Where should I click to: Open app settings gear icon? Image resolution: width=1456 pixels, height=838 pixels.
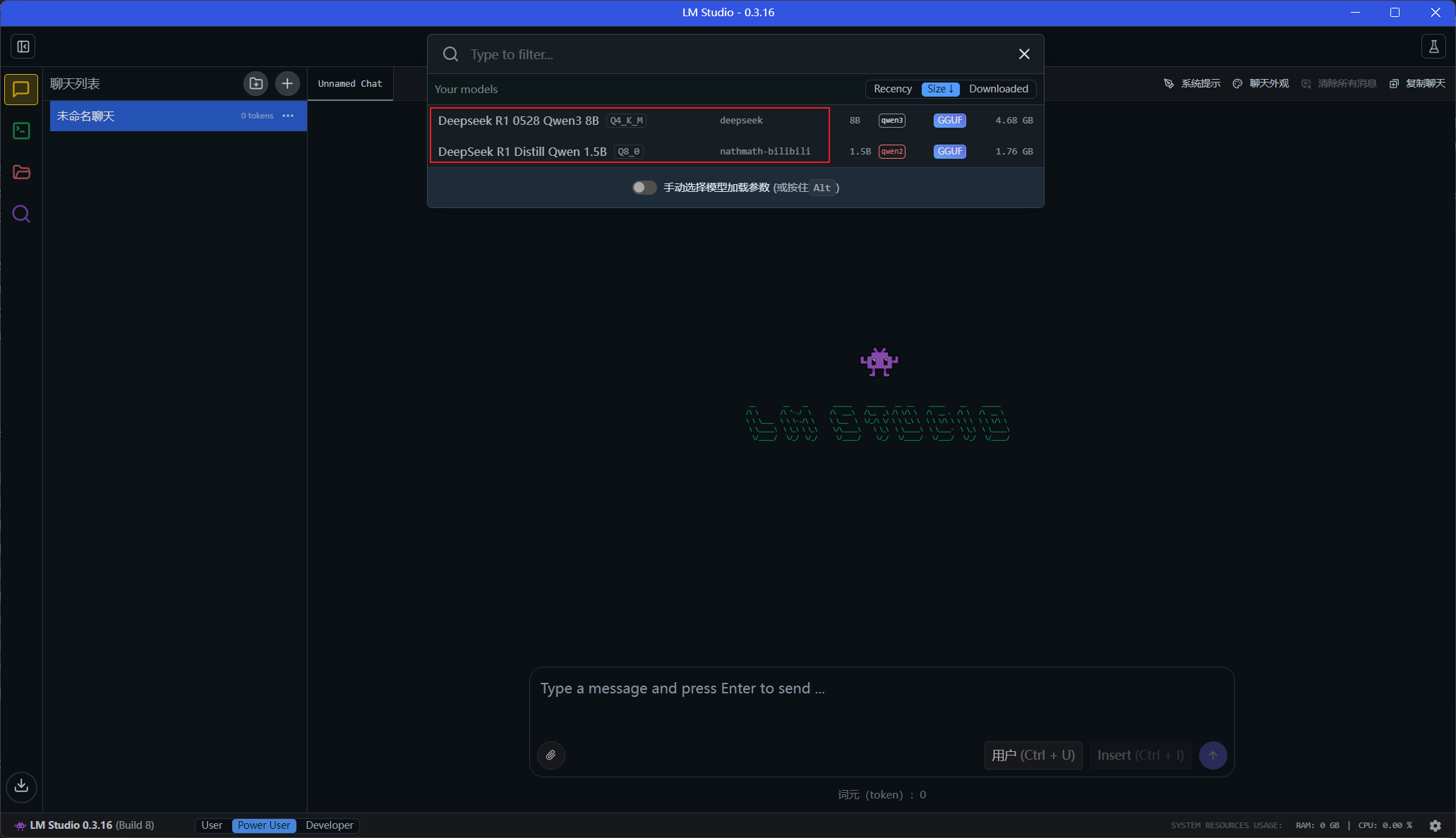pyautogui.click(x=1436, y=825)
